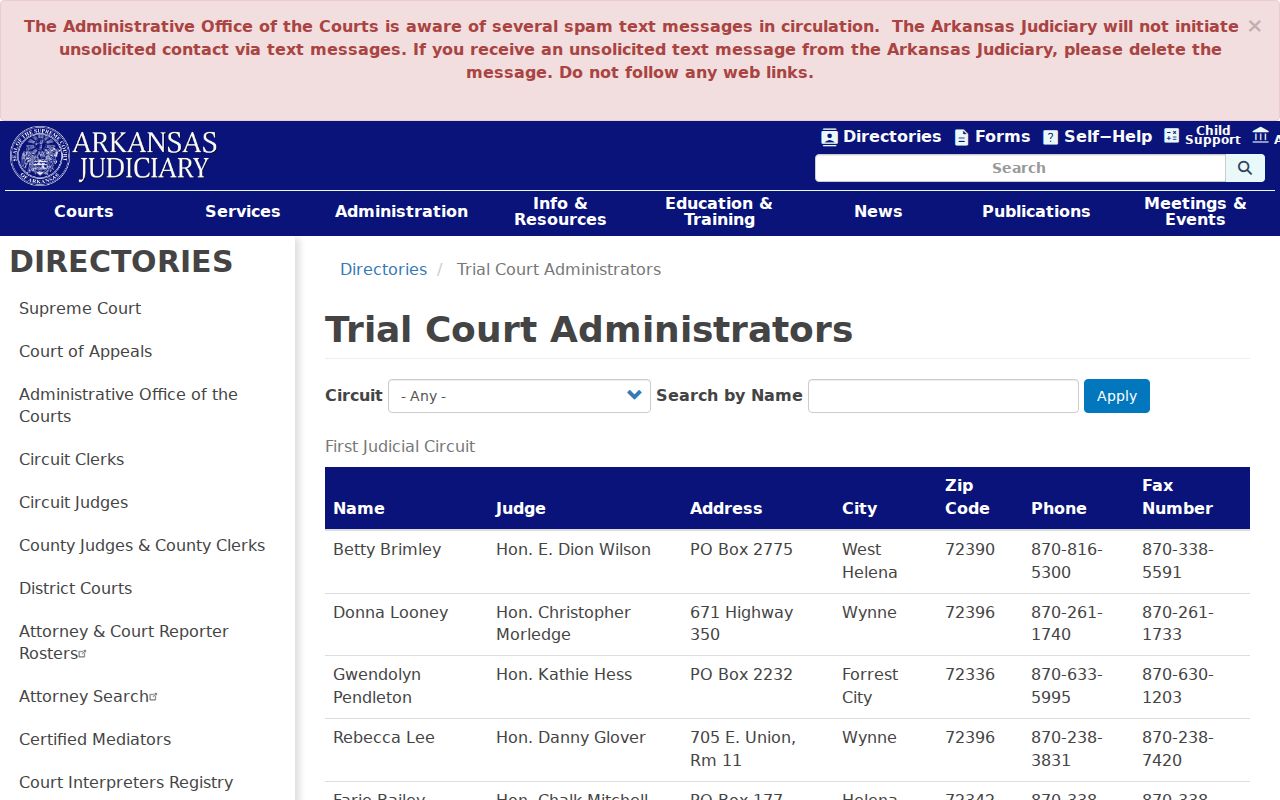The height and width of the screenshot is (800, 1280).
Task: Dismiss the spam text alert banner
Action: [1254, 26]
